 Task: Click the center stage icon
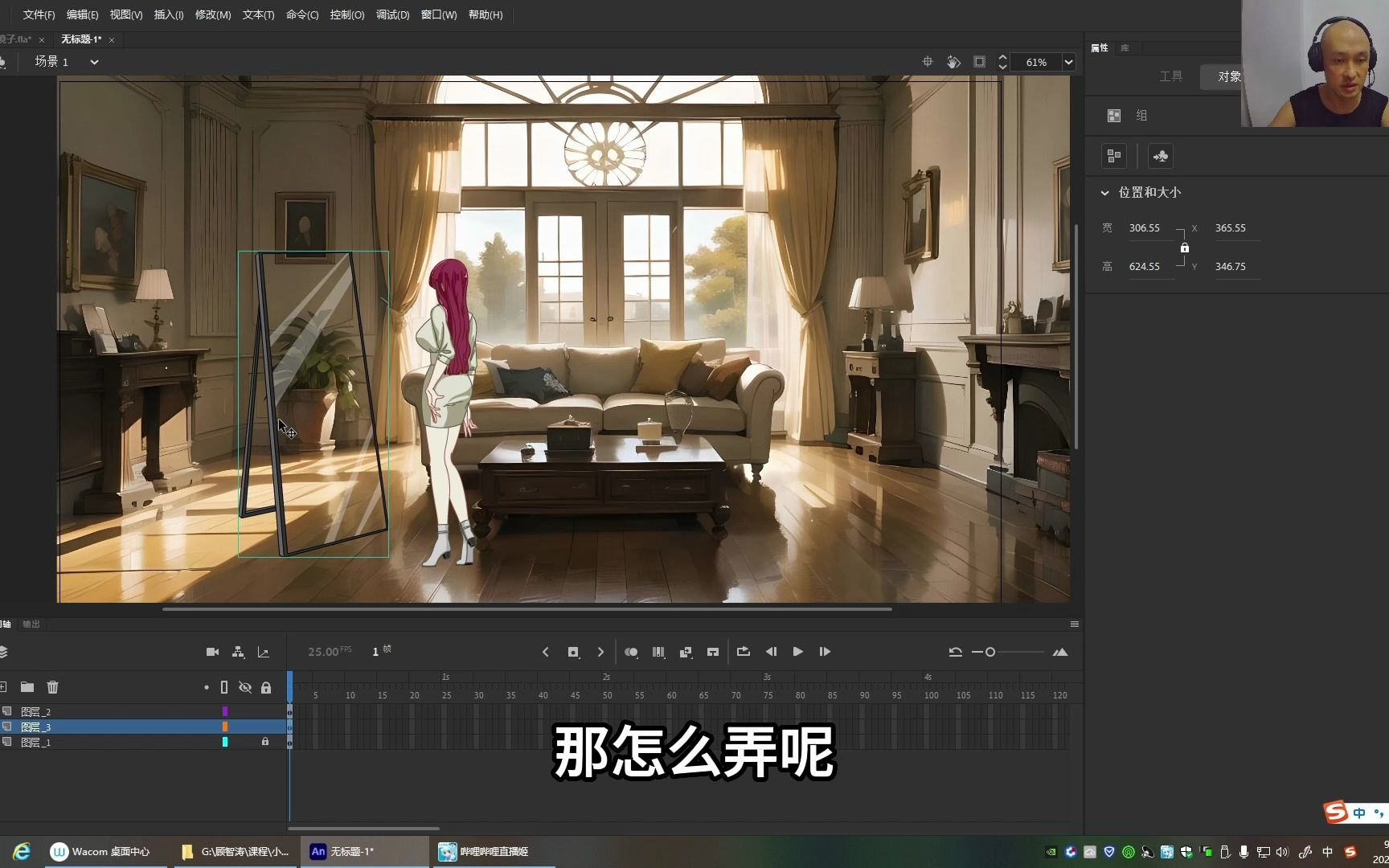pos(927,62)
